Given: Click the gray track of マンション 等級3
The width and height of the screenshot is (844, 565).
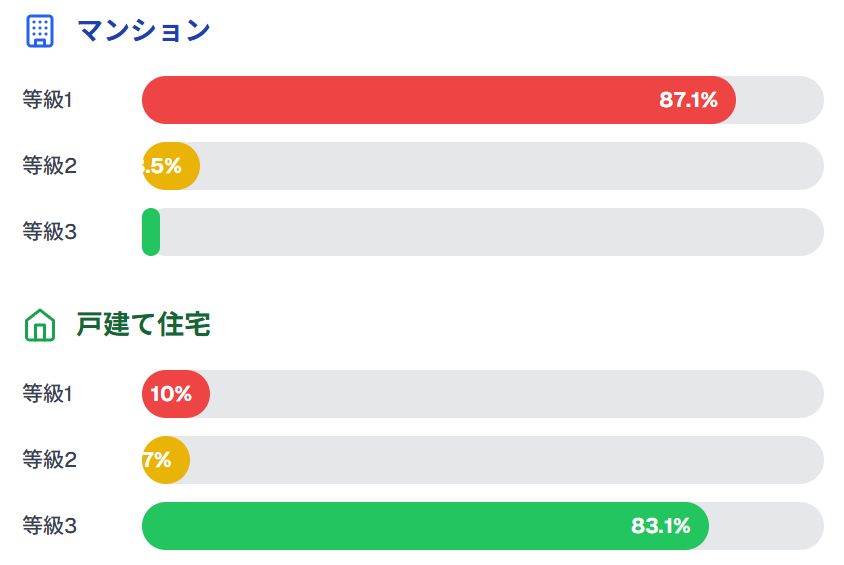Looking at the screenshot, I should coord(490,232).
